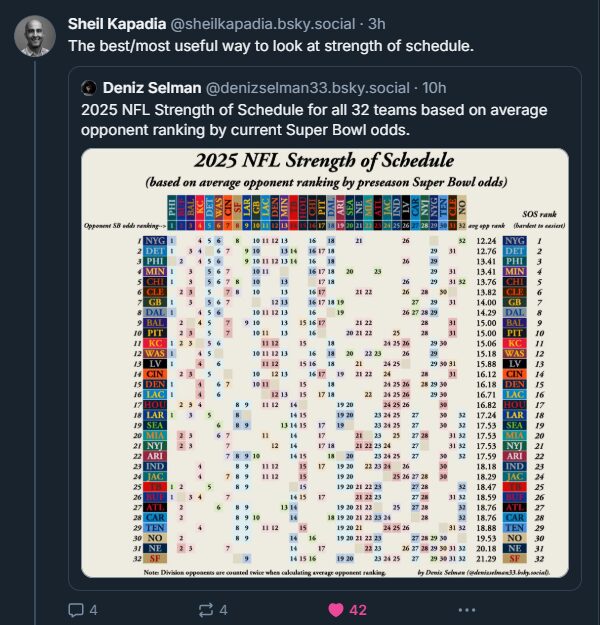The height and width of the screenshot is (625, 600).
Task: Click the chart title 2025 NFL Strength of Schedule
Action: 324,160
